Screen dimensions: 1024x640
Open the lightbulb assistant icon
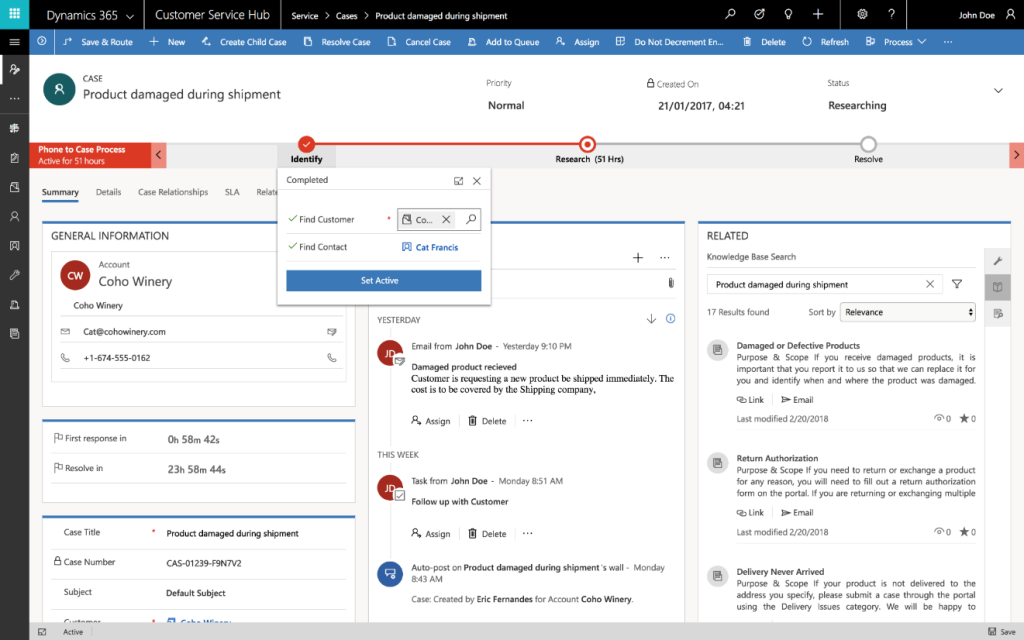pyautogui.click(x=788, y=14)
